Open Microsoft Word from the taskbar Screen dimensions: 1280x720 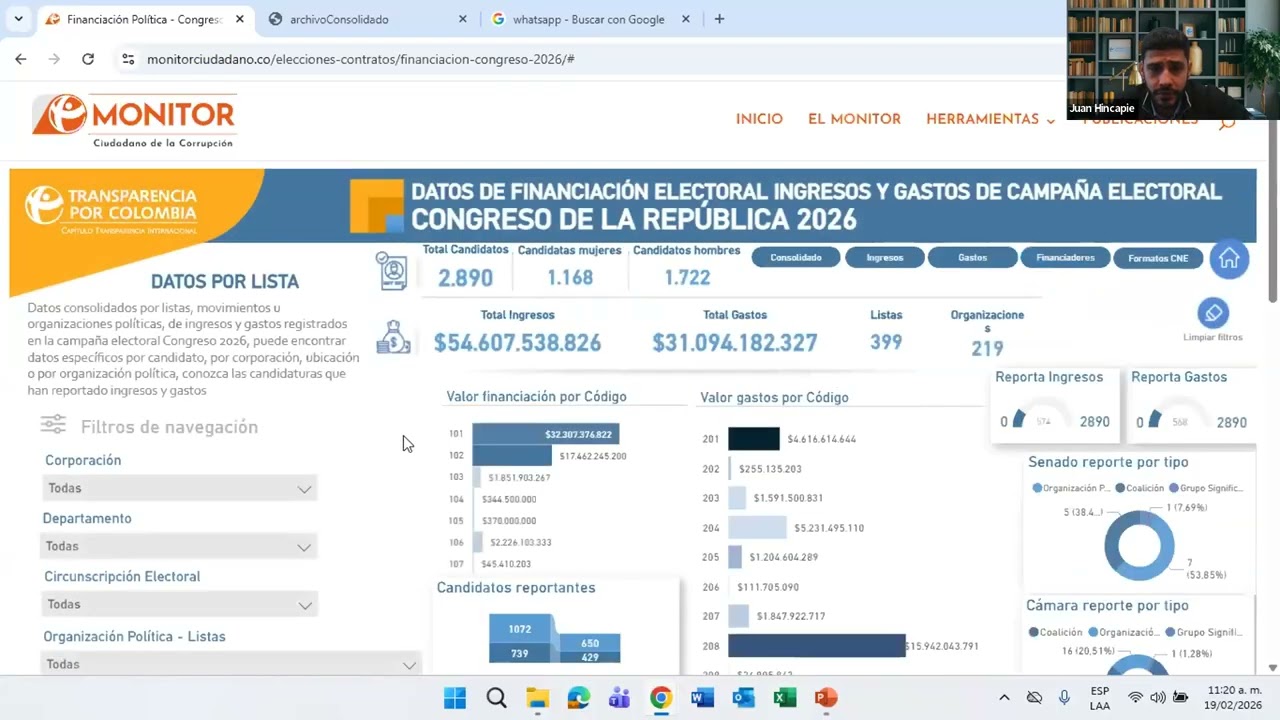[x=702, y=697]
